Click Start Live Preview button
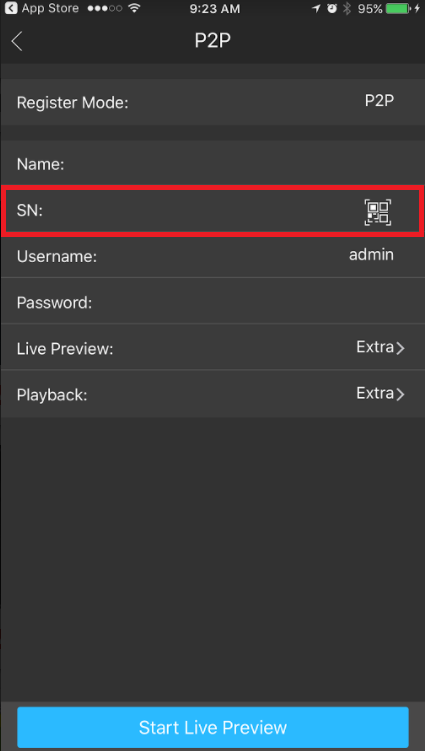The width and height of the screenshot is (425, 751). pyautogui.click(x=213, y=727)
